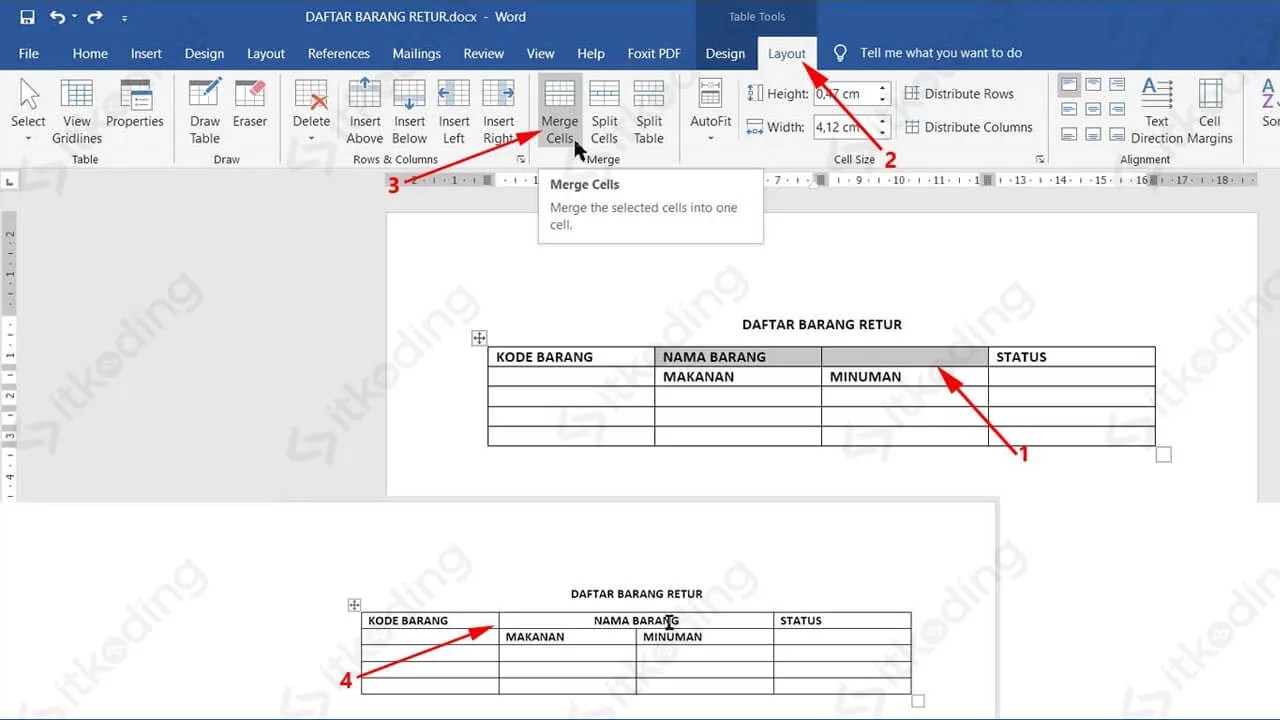Switch to the Review tab
1280x720 pixels.
click(x=484, y=53)
